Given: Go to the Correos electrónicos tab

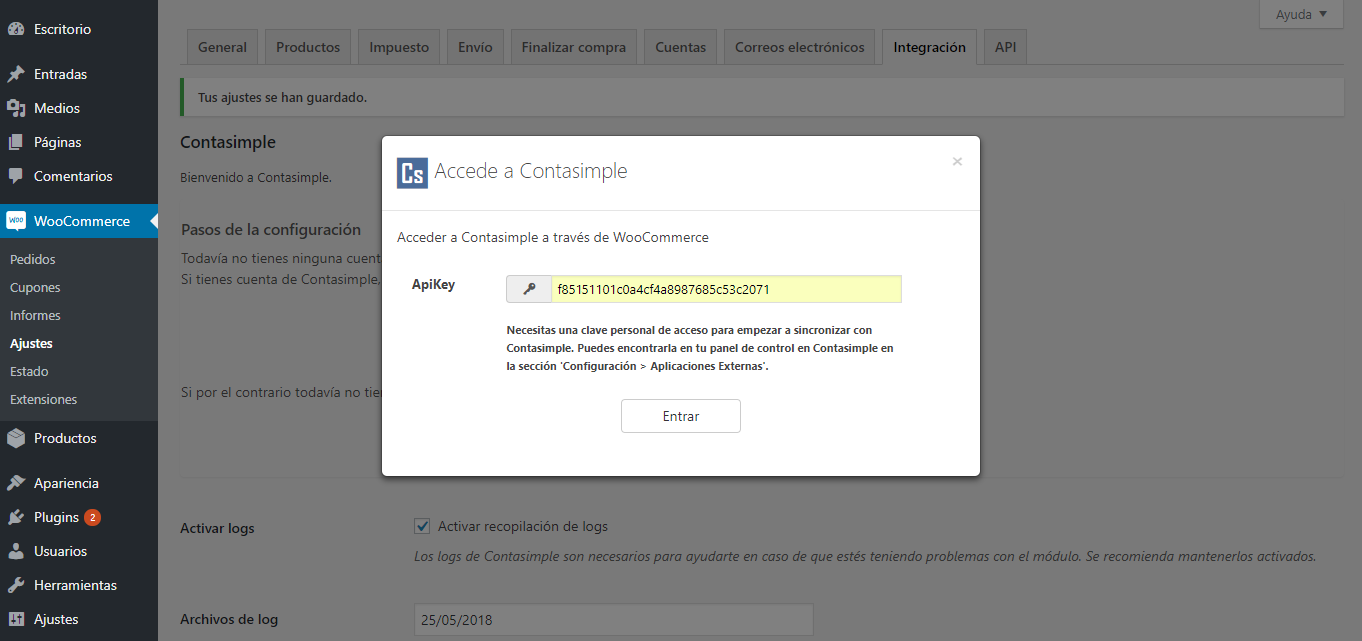Looking at the screenshot, I should (x=800, y=47).
